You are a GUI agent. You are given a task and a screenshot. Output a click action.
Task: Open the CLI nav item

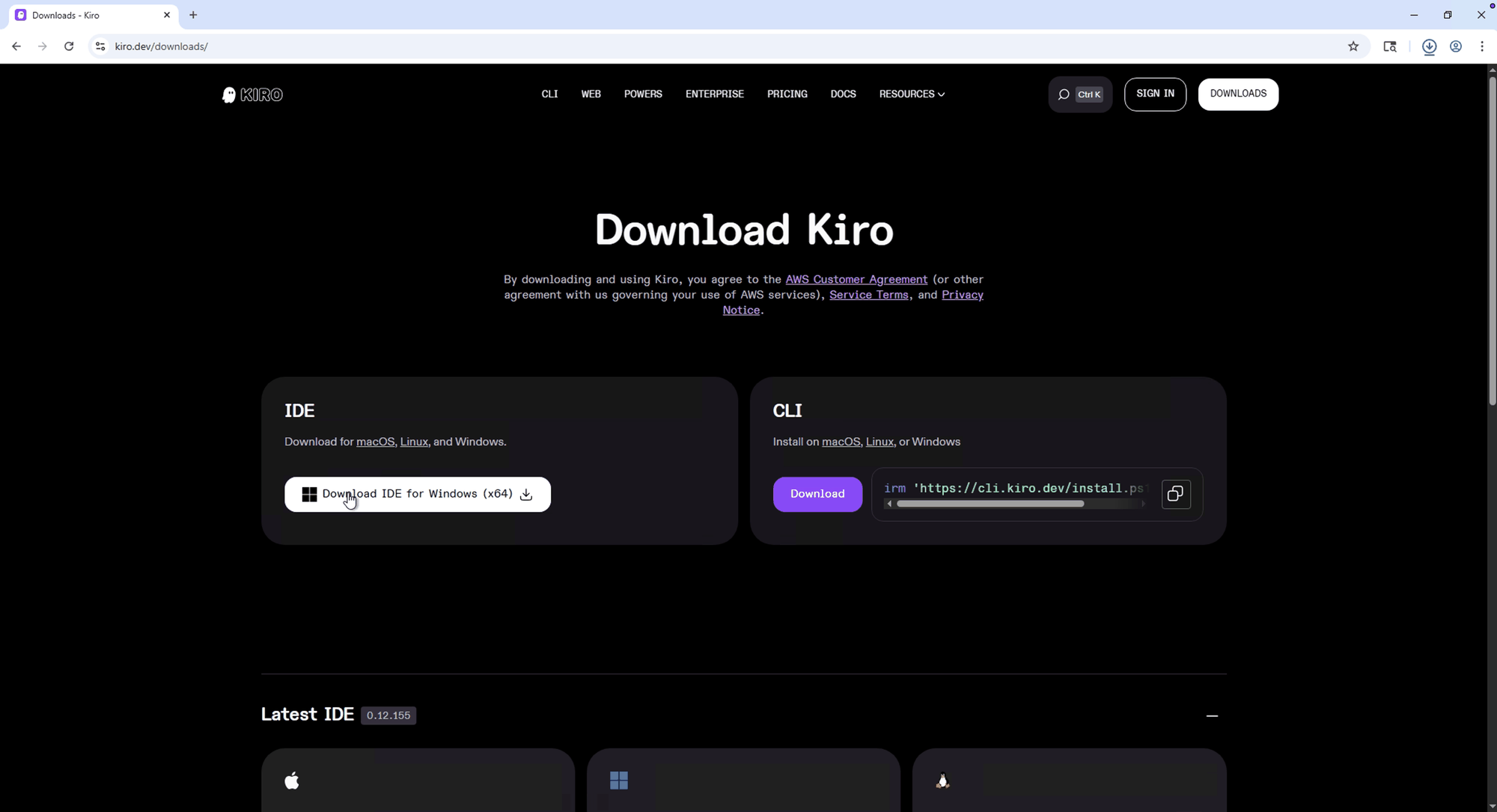(x=549, y=94)
